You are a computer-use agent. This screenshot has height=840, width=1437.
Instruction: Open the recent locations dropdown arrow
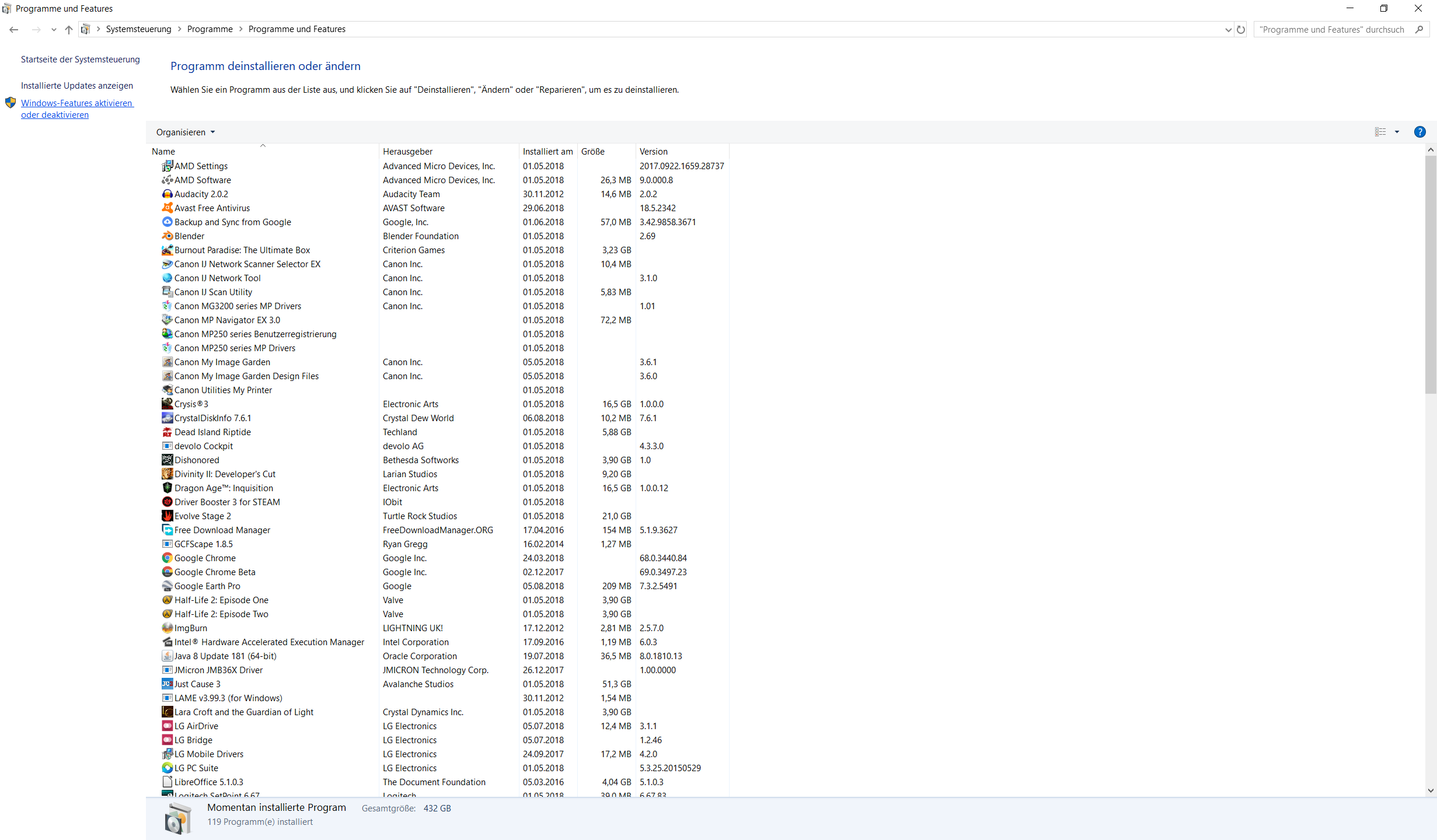point(54,29)
